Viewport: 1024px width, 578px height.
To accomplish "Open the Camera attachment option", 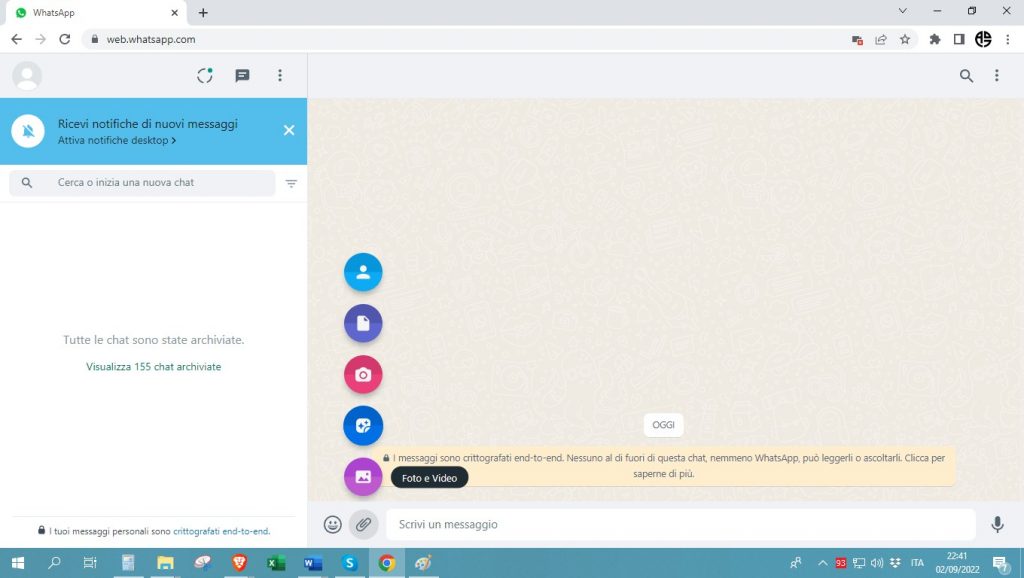I will coord(363,375).
